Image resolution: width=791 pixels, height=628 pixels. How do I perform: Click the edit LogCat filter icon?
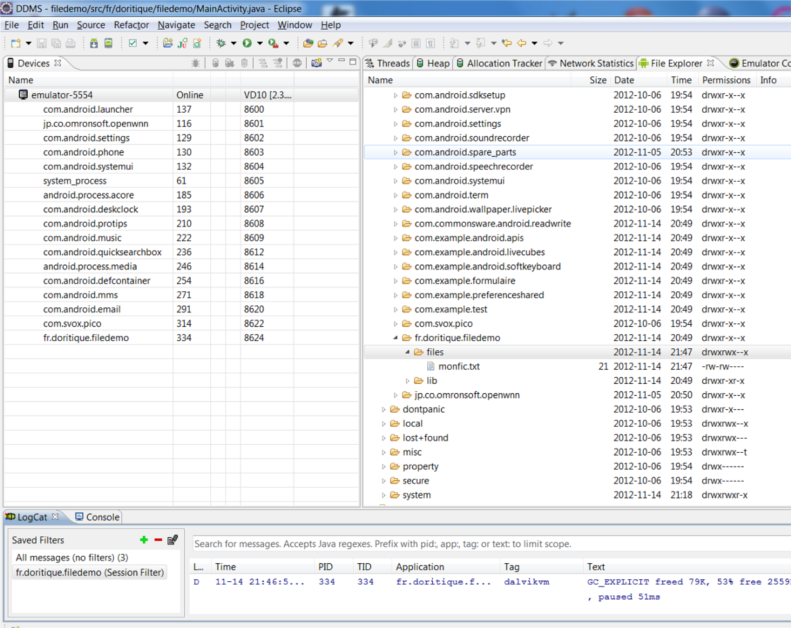173,540
